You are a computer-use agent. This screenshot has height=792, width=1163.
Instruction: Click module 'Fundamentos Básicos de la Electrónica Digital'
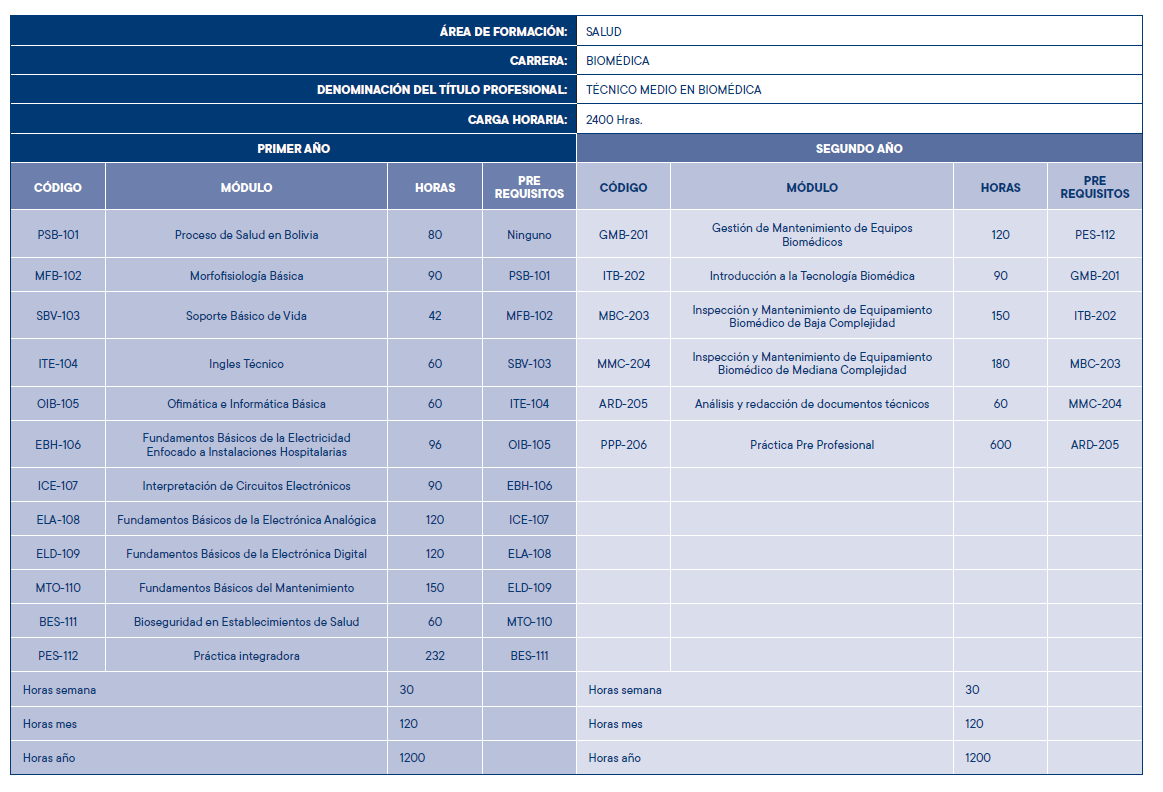(x=246, y=553)
